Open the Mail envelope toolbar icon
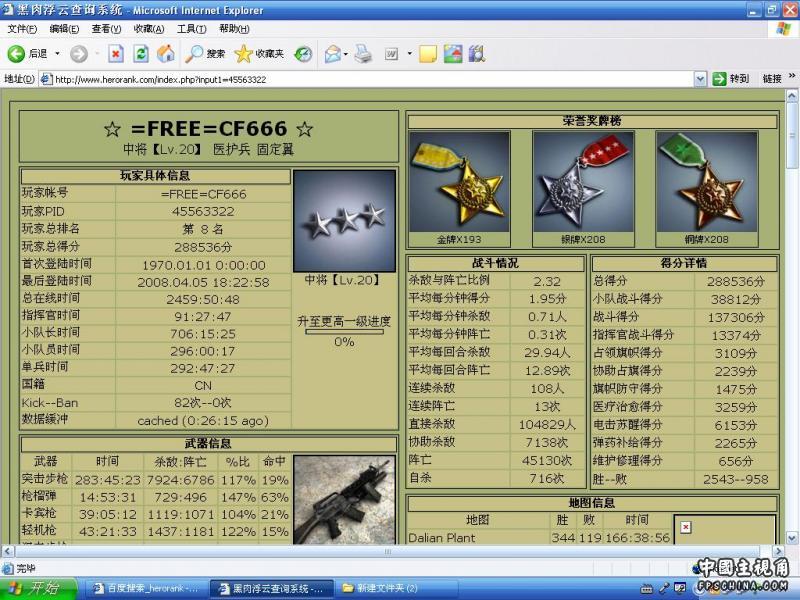Image resolution: width=800 pixels, height=600 pixels. point(333,54)
